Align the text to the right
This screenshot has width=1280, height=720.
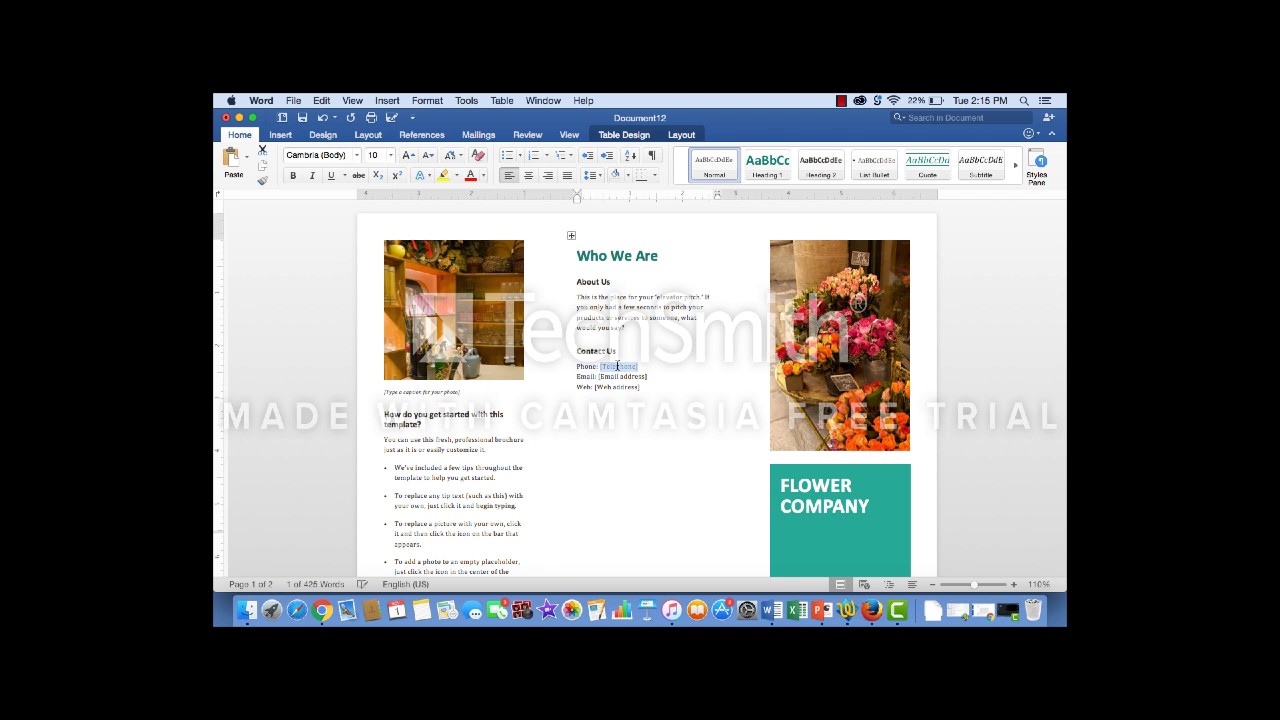(x=547, y=176)
